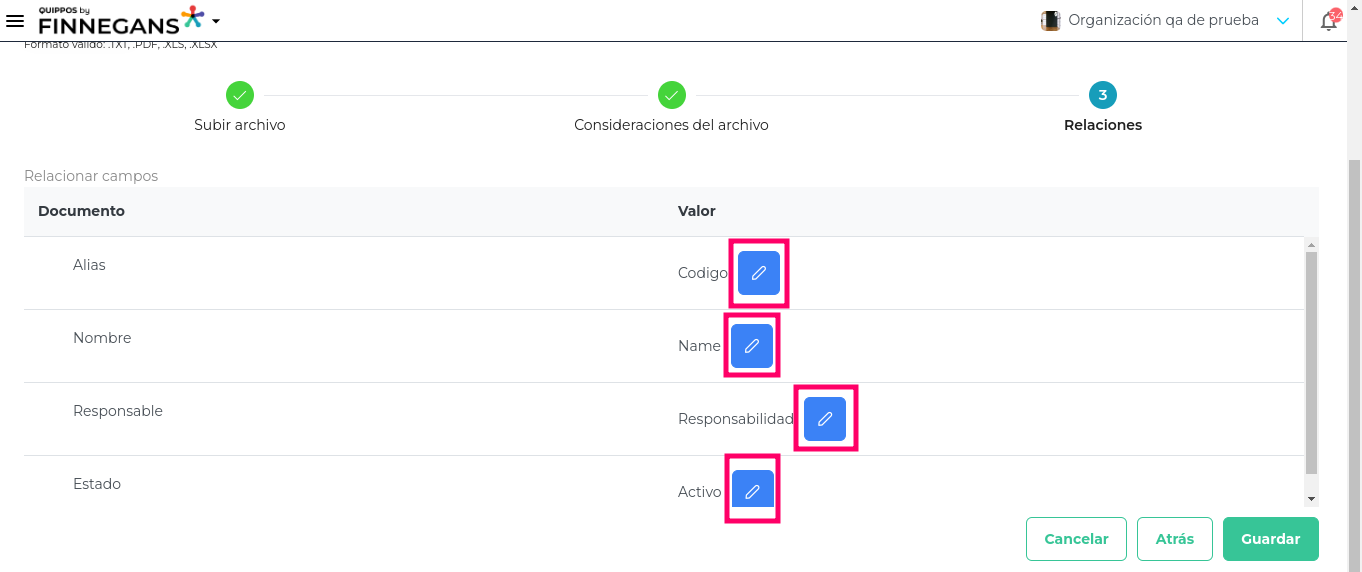
Task: Expand the organization selector chevron
Action: [x=1284, y=21]
